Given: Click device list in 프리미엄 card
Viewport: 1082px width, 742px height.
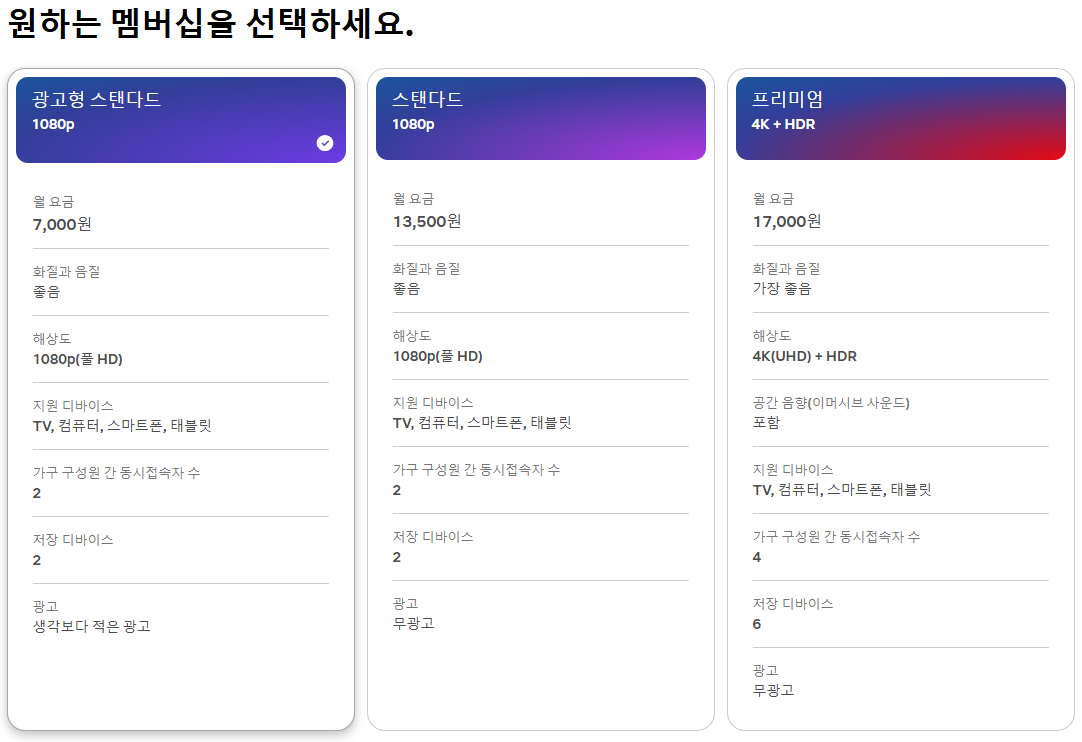Looking at the screenshot, I should 842,490.
